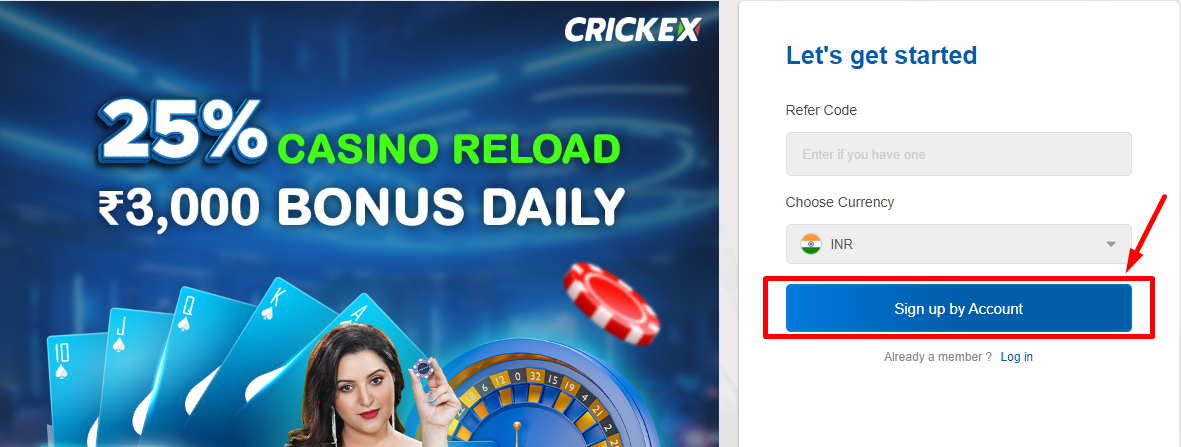1181x447 pixels.
Task: Click the India flag icon
Action: tap(810, 244)
